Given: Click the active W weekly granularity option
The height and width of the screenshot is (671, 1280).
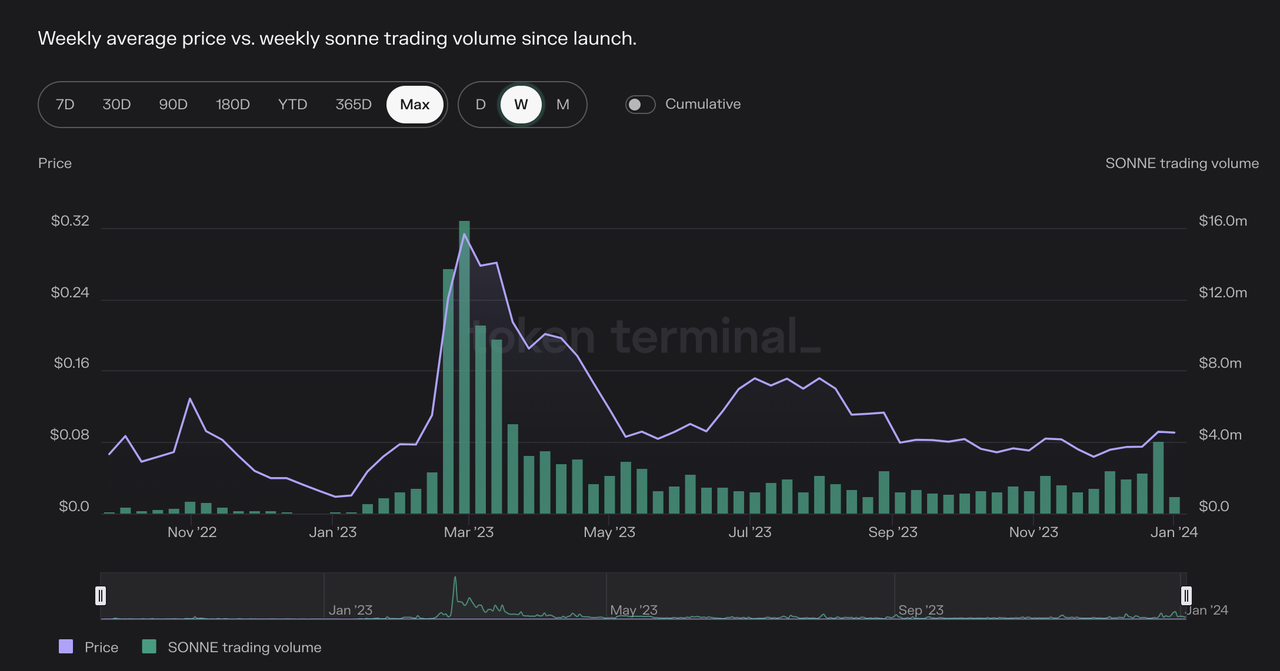Looking at the screenshot, I should 521,104.
